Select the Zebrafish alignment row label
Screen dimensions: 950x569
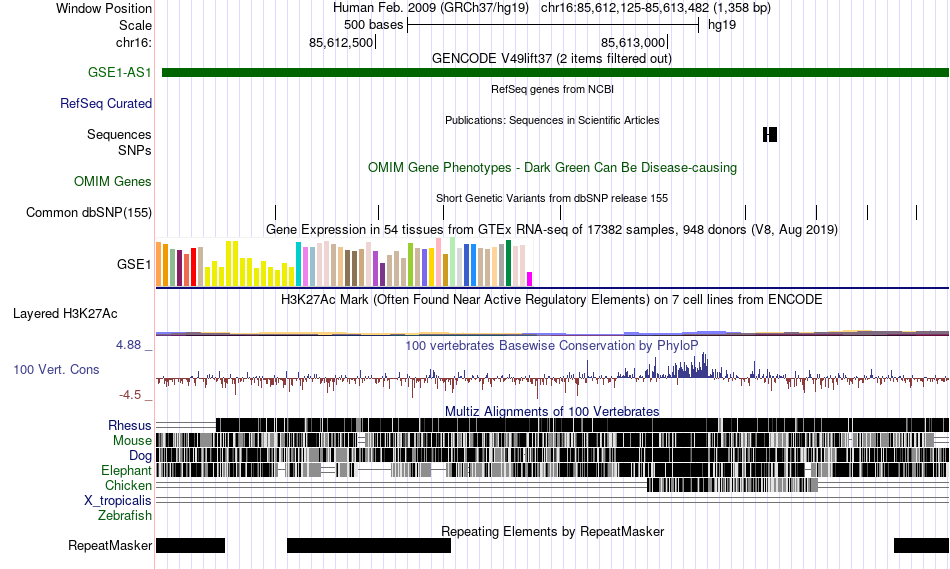click(x=125, y=516)
